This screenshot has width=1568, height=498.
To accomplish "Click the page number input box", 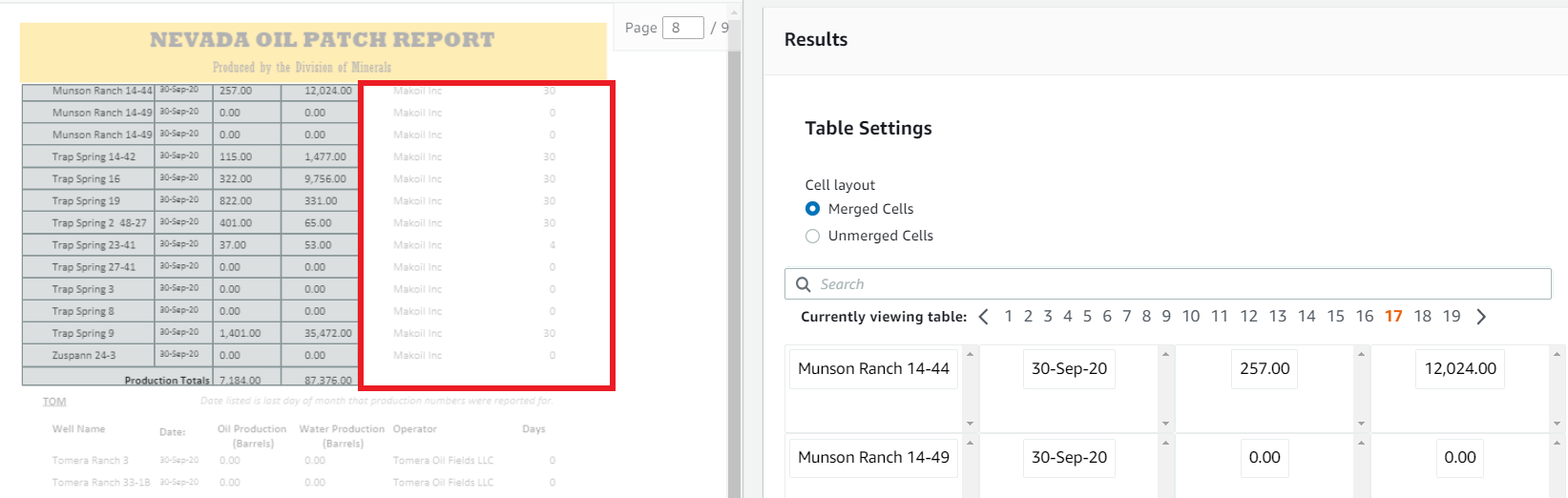I will pos(683,28).
